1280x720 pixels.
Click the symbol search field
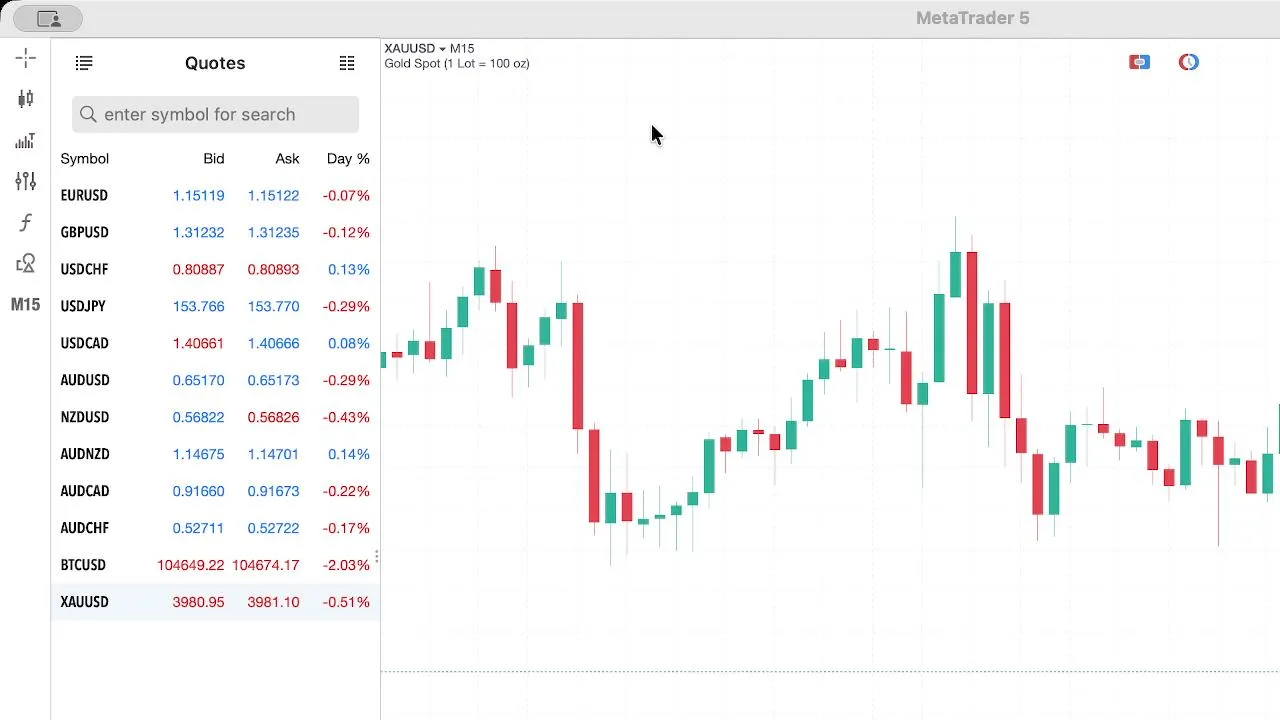[x=215, y=114]
